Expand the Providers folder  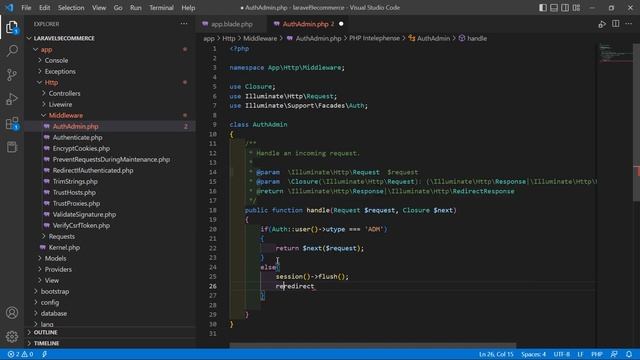click(x=58, y=269)
